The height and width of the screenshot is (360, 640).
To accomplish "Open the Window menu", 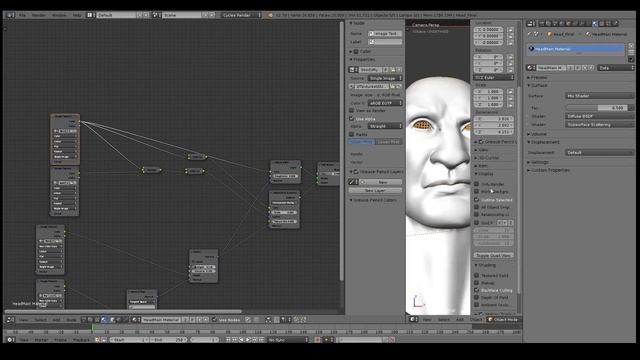I will [x=59, y=15].
